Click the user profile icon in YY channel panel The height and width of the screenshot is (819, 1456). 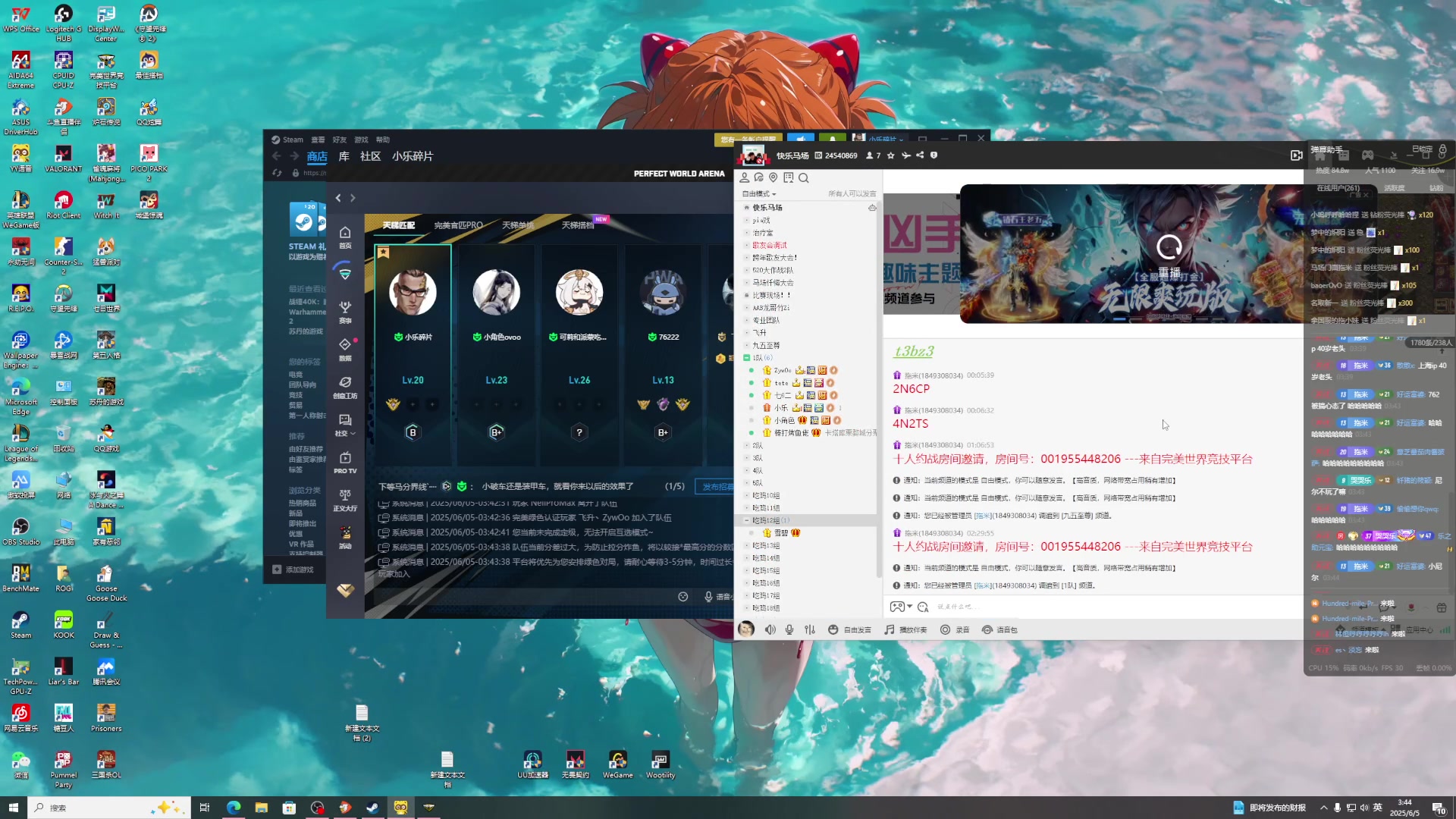pos(745,177)
